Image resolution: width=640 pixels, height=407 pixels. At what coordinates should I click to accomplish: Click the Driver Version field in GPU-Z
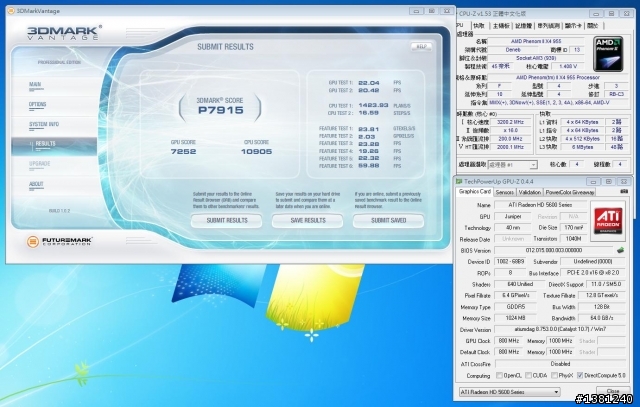tap(560, 329)
